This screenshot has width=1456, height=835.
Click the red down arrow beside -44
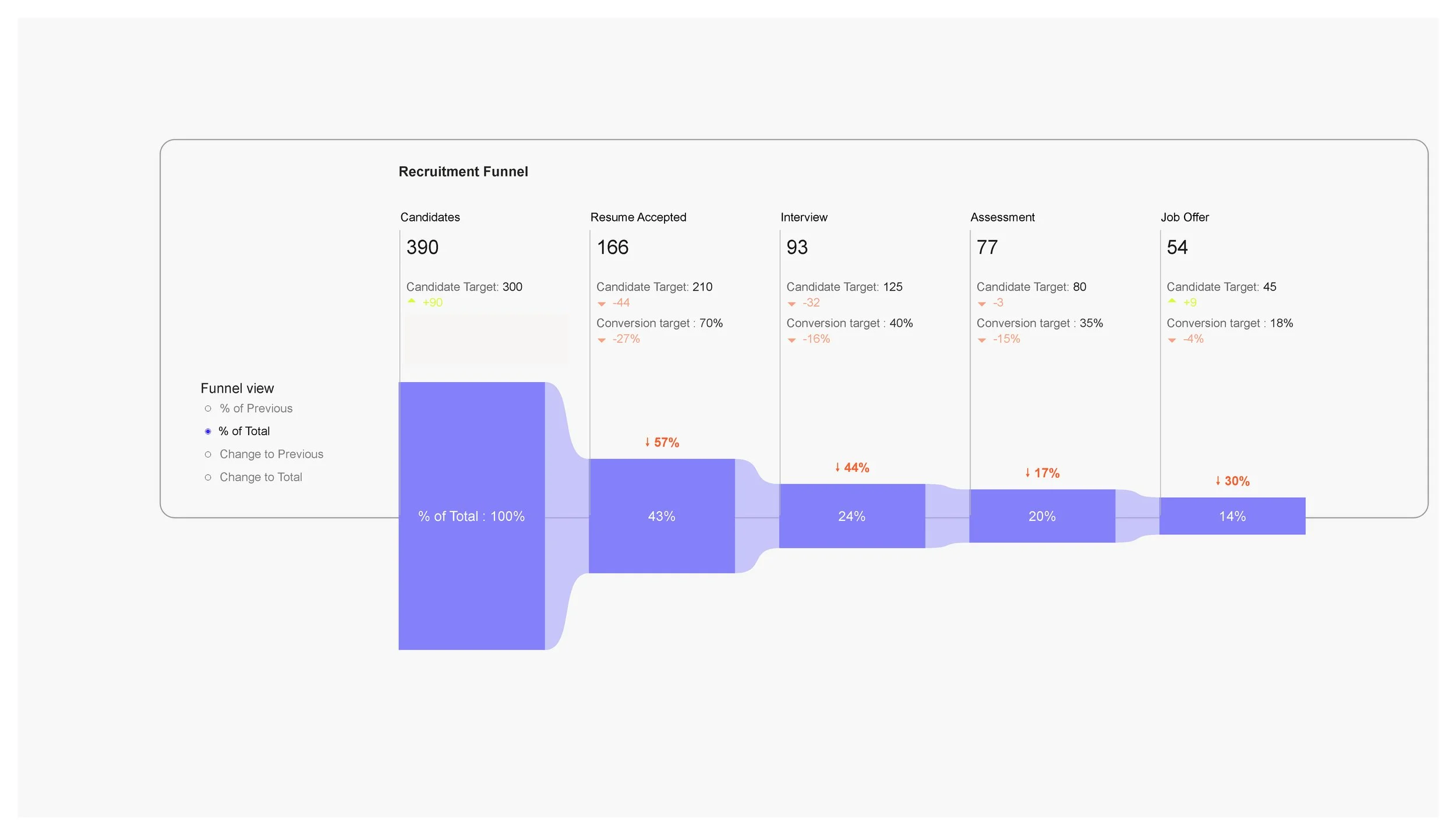(602, 304)
